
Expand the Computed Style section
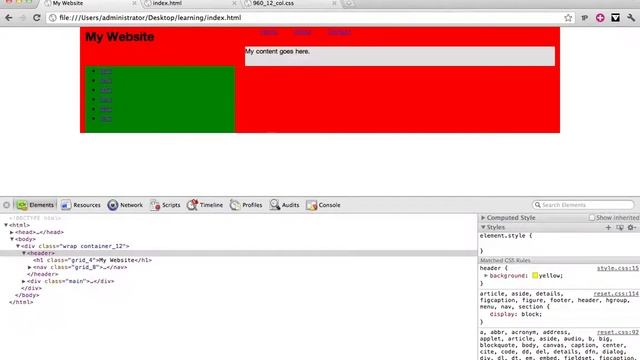click(x=483, y=218)
